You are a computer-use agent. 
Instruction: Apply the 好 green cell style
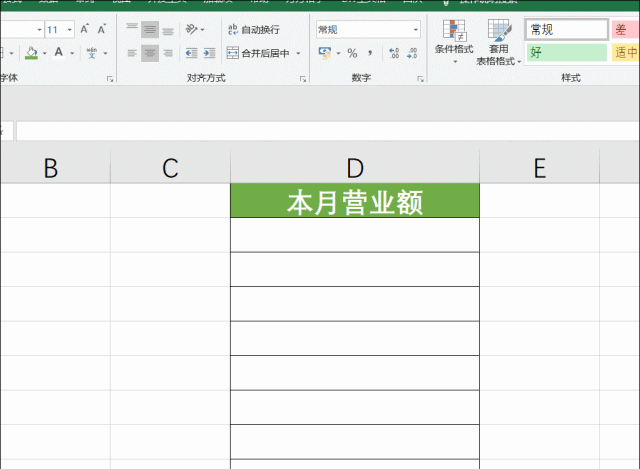(x=567, y=53)
